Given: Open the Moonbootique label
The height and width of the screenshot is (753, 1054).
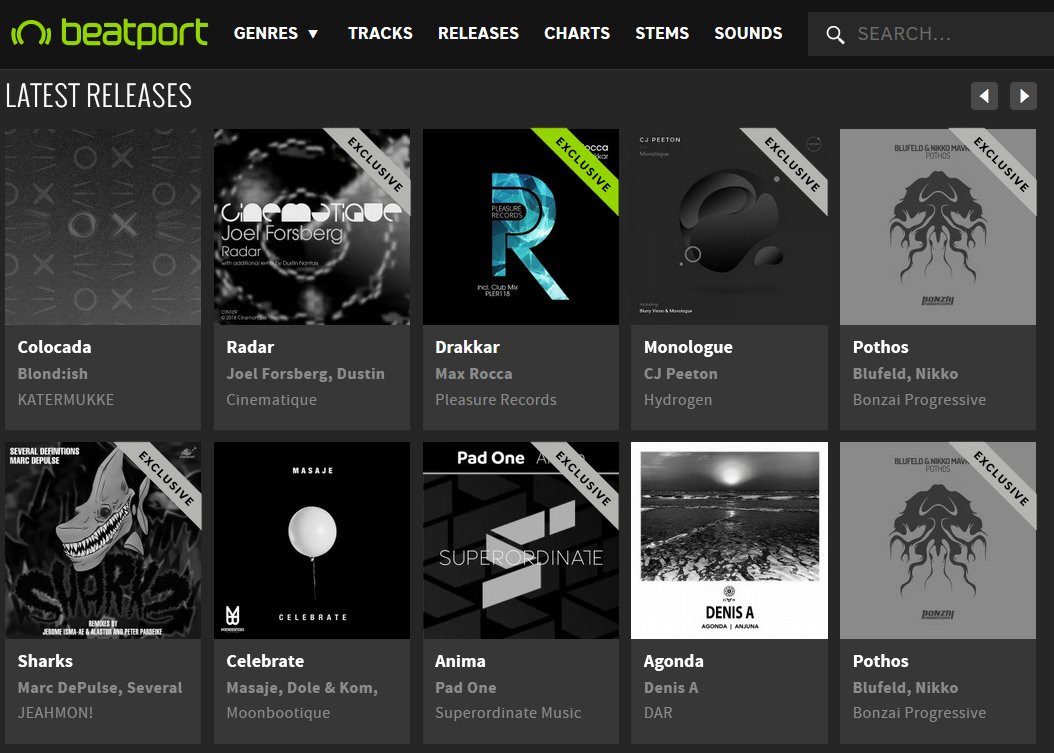Looking at the screenshot, I should point(278,713).
